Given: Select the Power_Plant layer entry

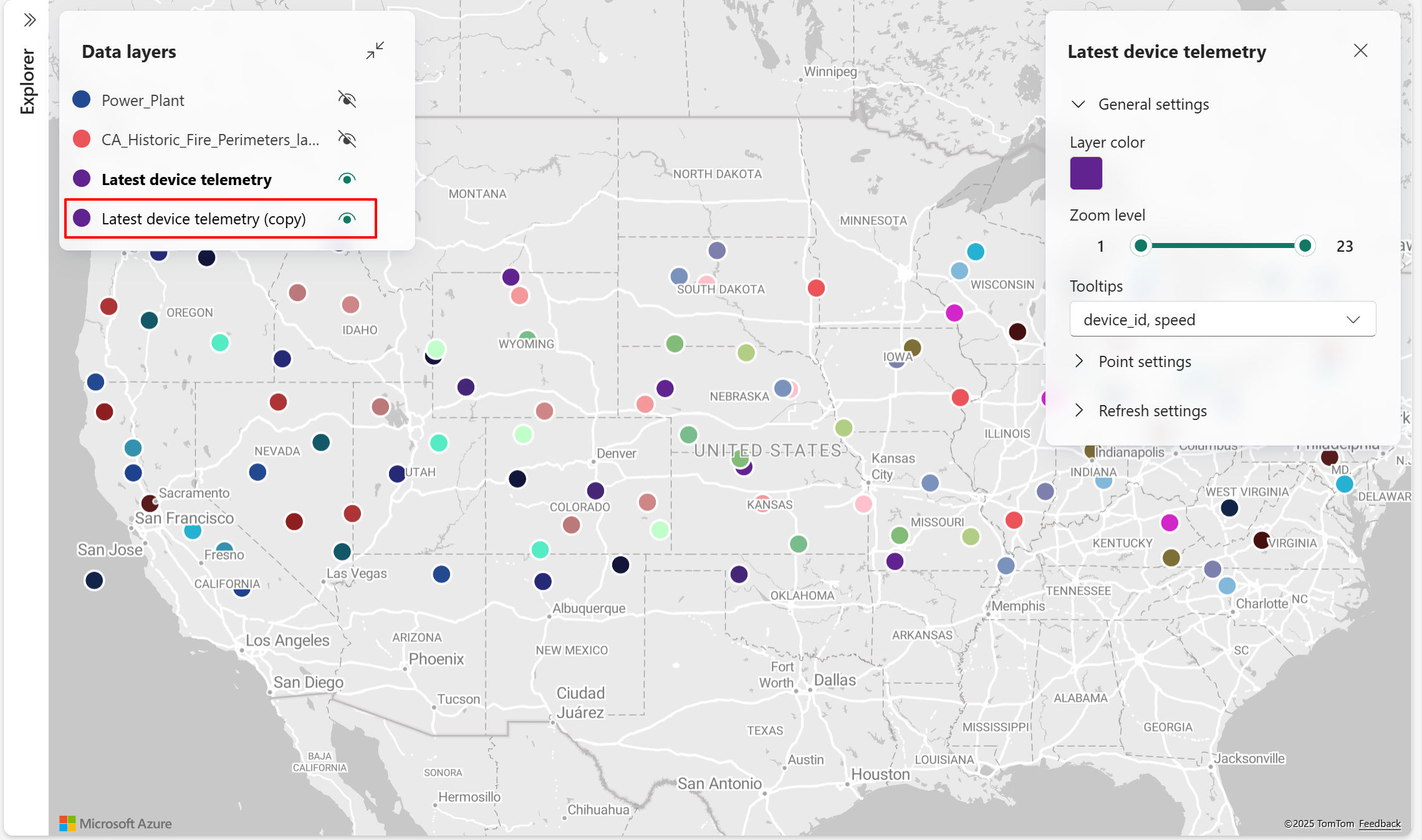Looking at the screenshot, I should tap(143, 100).
